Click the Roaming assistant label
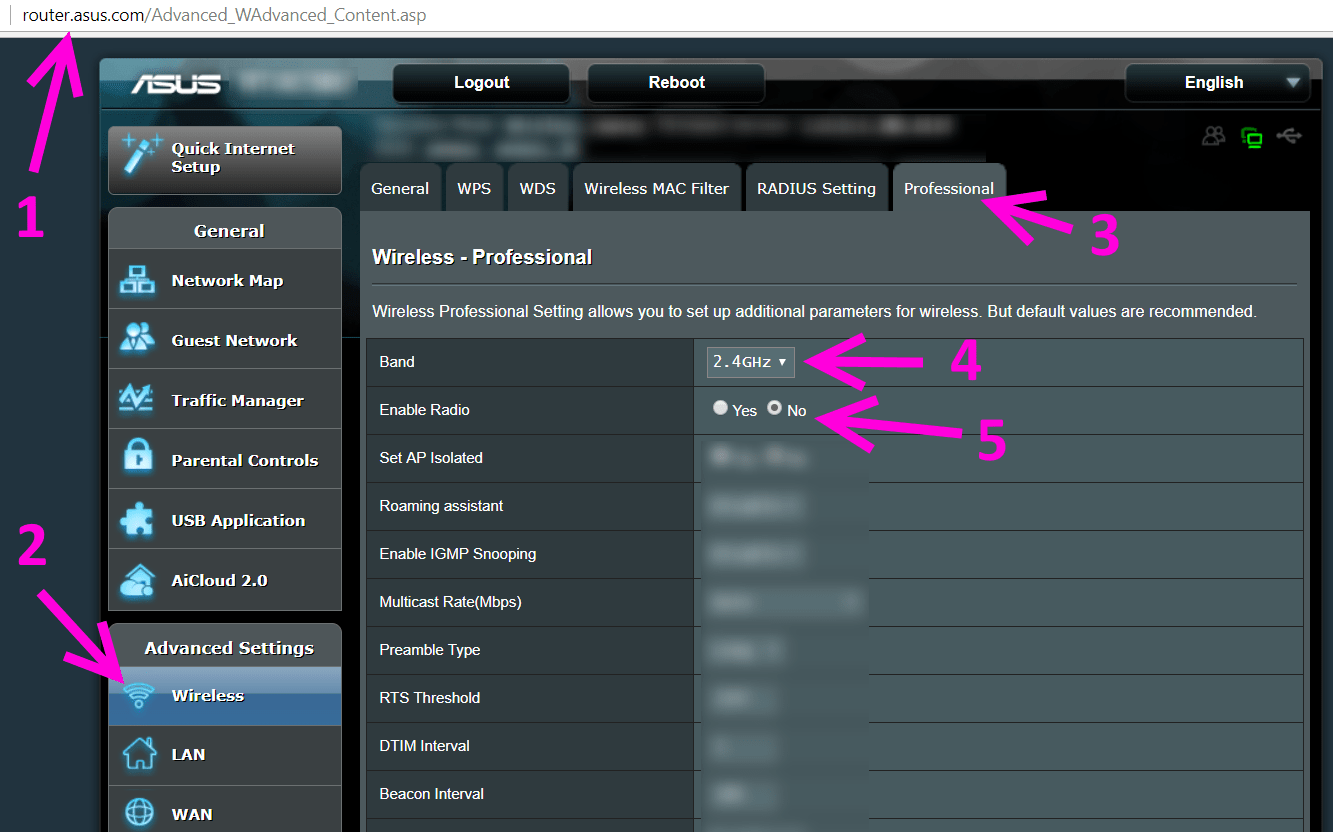 (441, 506)
